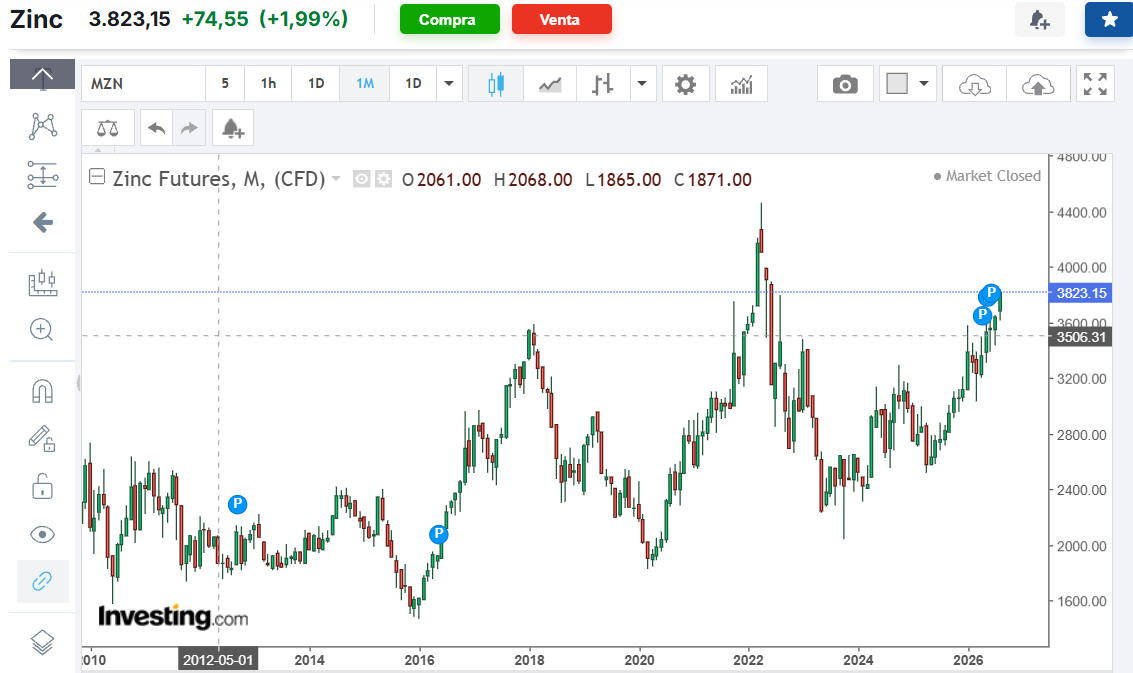Screen dimensions: 1133x673
Task: Click the H 2068.00 high value in legend
Action: tap(533, 179)
